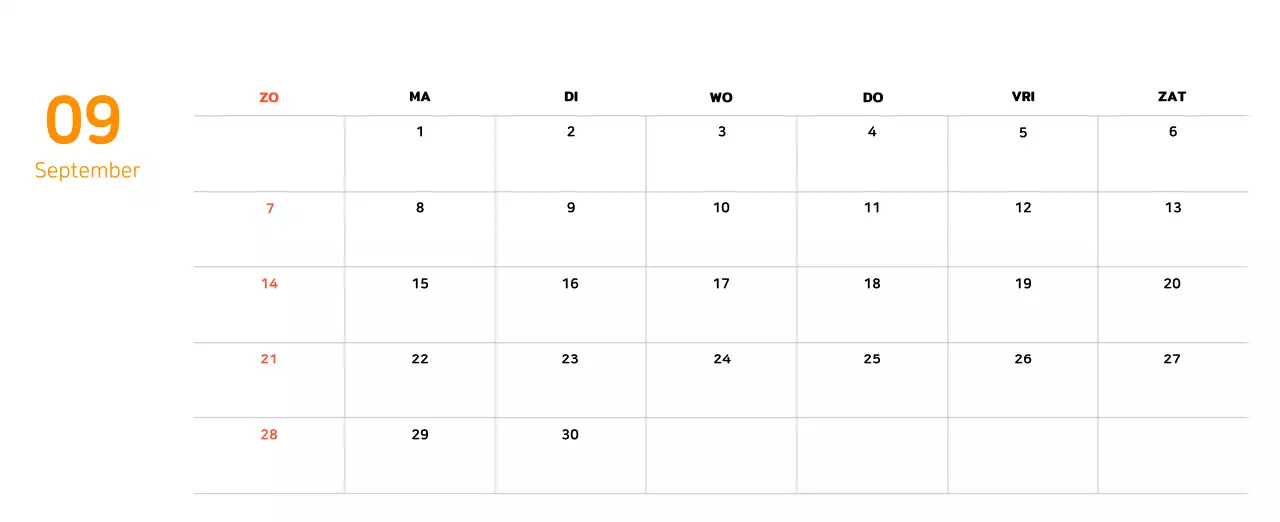The image size is (1280, 522).
Task: Click Sunday date 28 in last row
Action: point(269,435)
